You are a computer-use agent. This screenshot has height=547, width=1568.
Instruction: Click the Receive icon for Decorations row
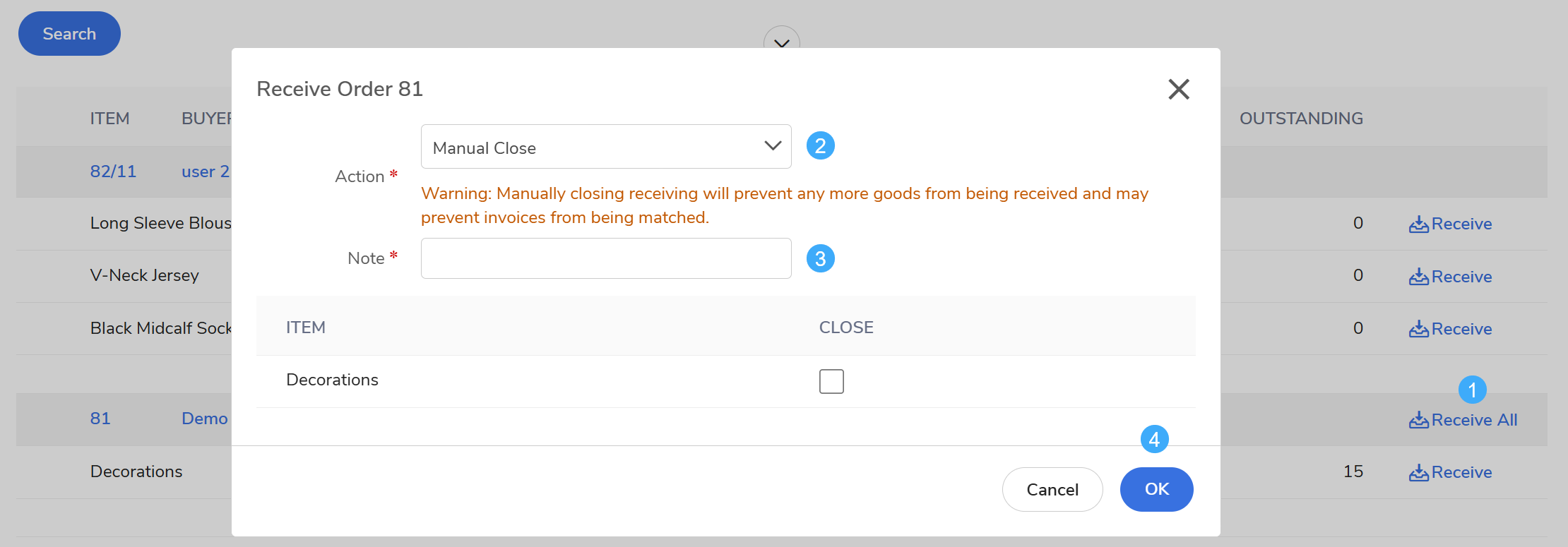click(1418, 473)
